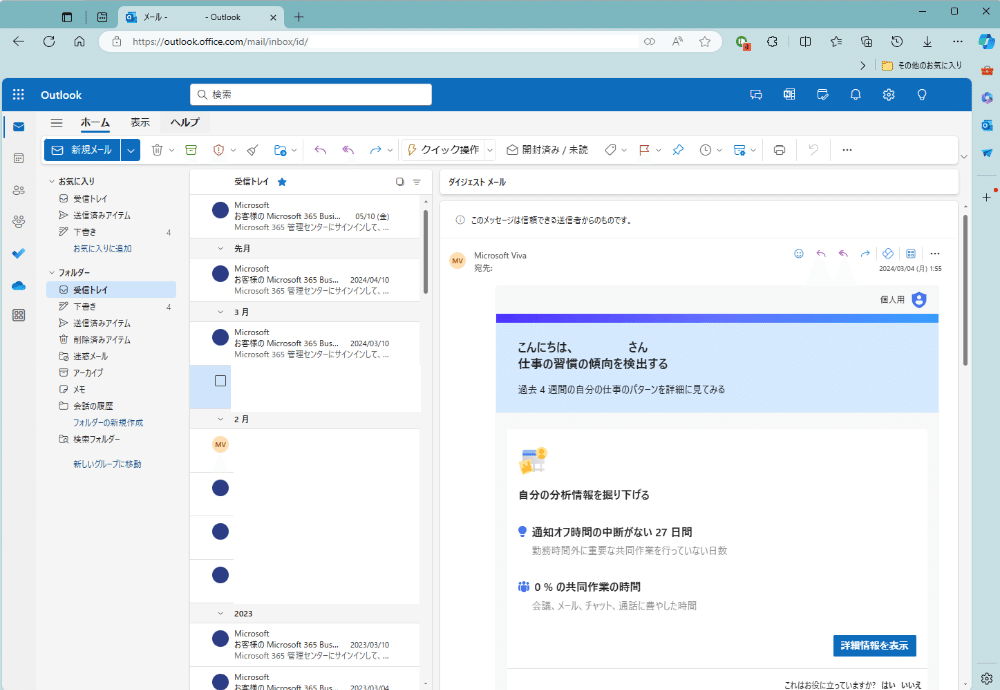Click the select-all mode icon in list header
The image size is (1000, 690).
400,182
